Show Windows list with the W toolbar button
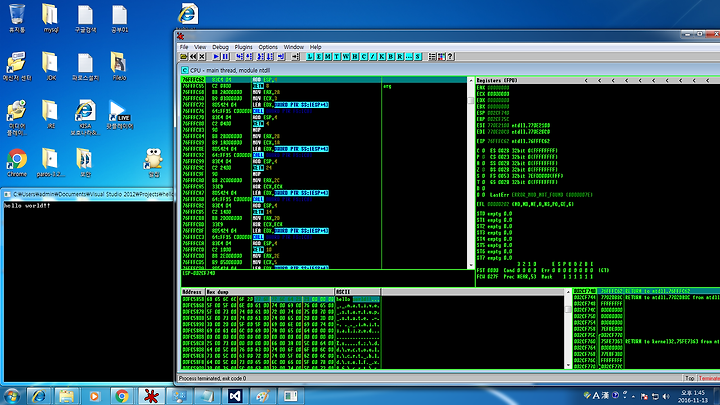 click(x=346, y=56)
